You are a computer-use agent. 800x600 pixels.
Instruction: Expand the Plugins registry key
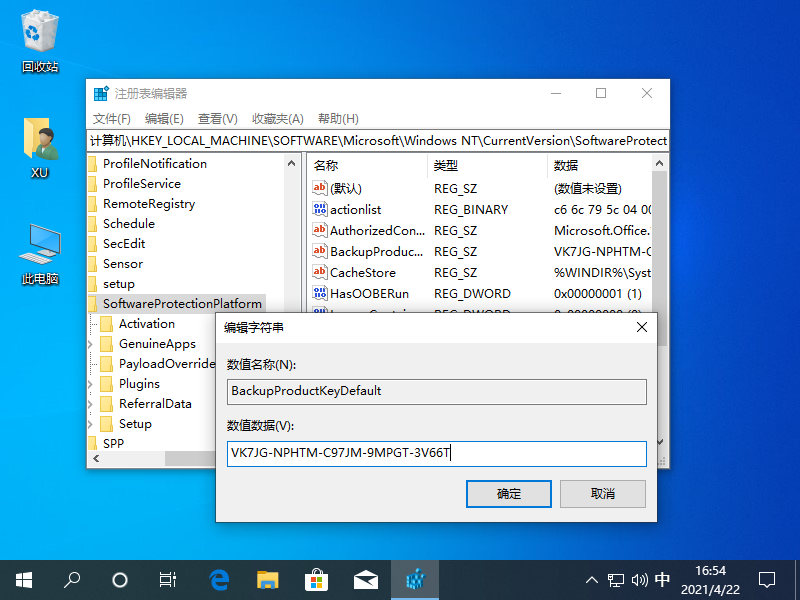(x=92, y=384)
